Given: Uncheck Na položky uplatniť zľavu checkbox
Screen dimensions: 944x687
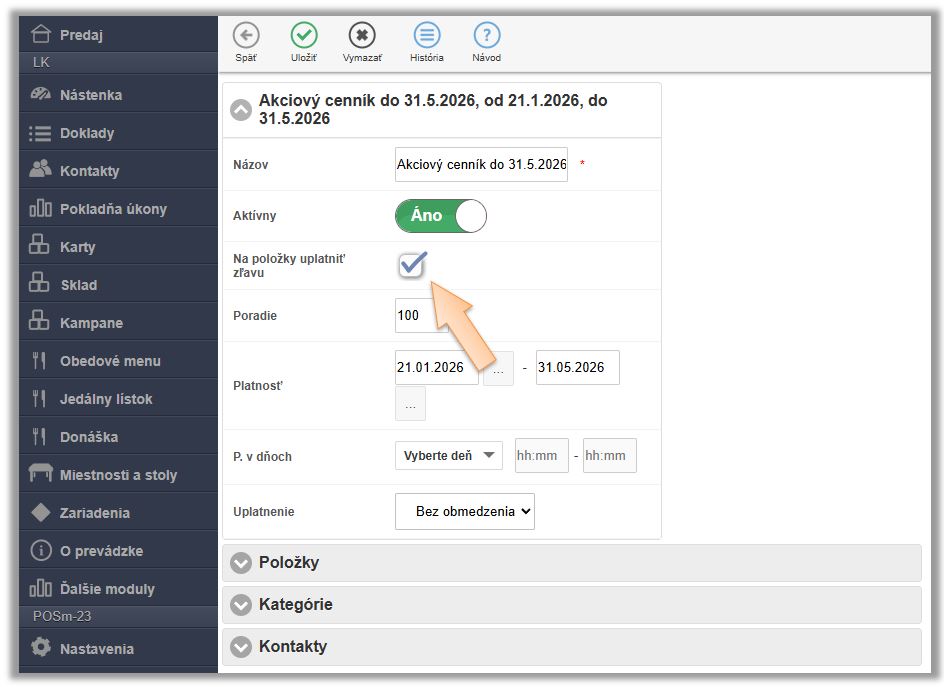Looking at the screenshot, I should tap(411, 265).
